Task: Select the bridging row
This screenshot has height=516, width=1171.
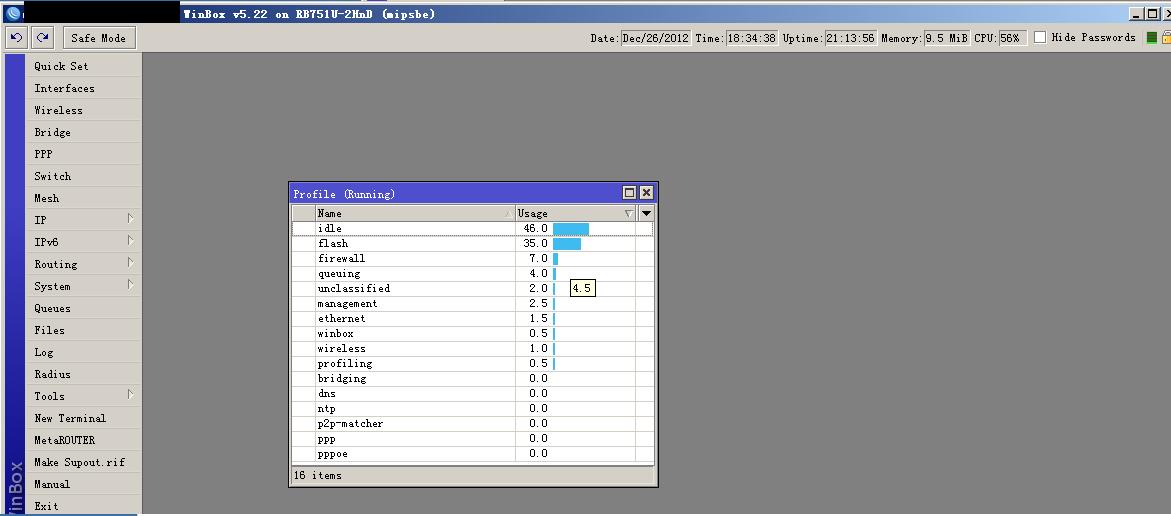Action: pyautogui.click(x=473, y=379)
